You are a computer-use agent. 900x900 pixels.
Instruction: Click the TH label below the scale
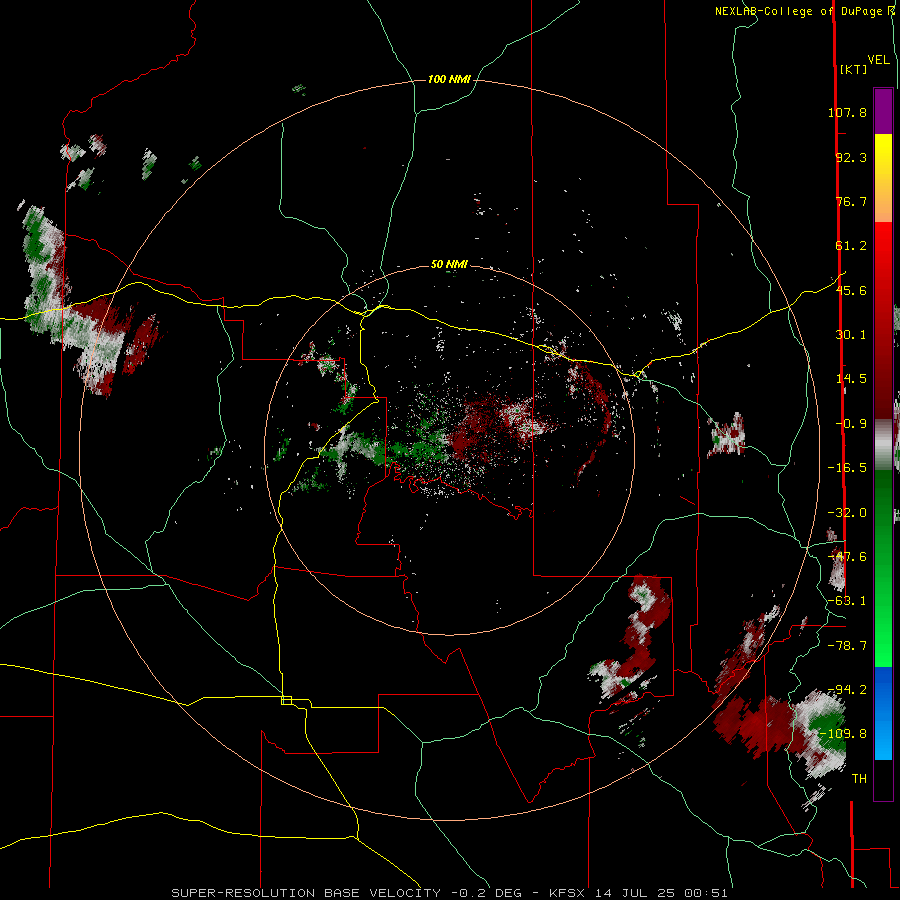pyautogui.click(x=859, y=779)
